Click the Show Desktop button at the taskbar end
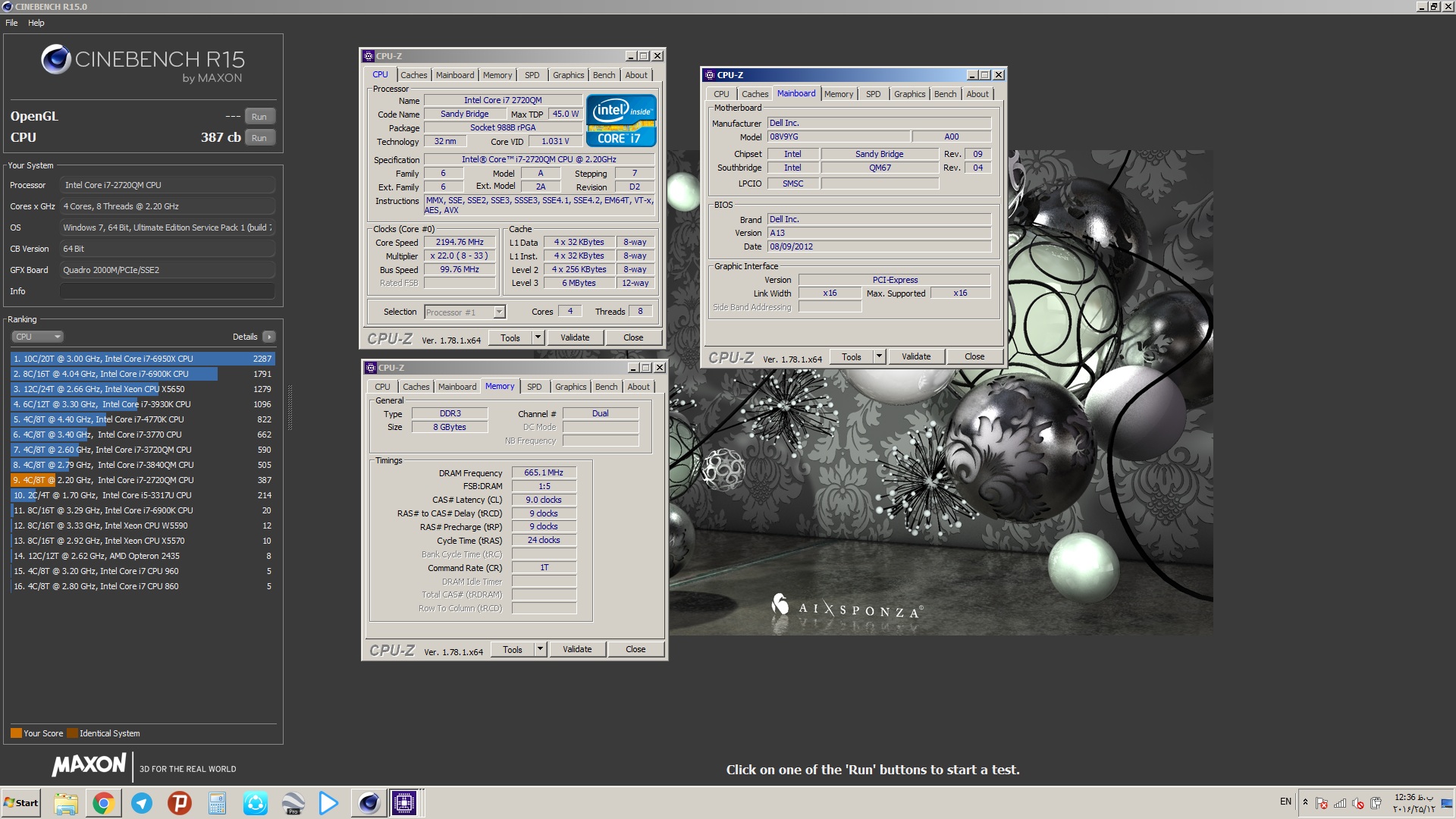This screenshot has height=819, width=1456. (x=1448, y=803)
